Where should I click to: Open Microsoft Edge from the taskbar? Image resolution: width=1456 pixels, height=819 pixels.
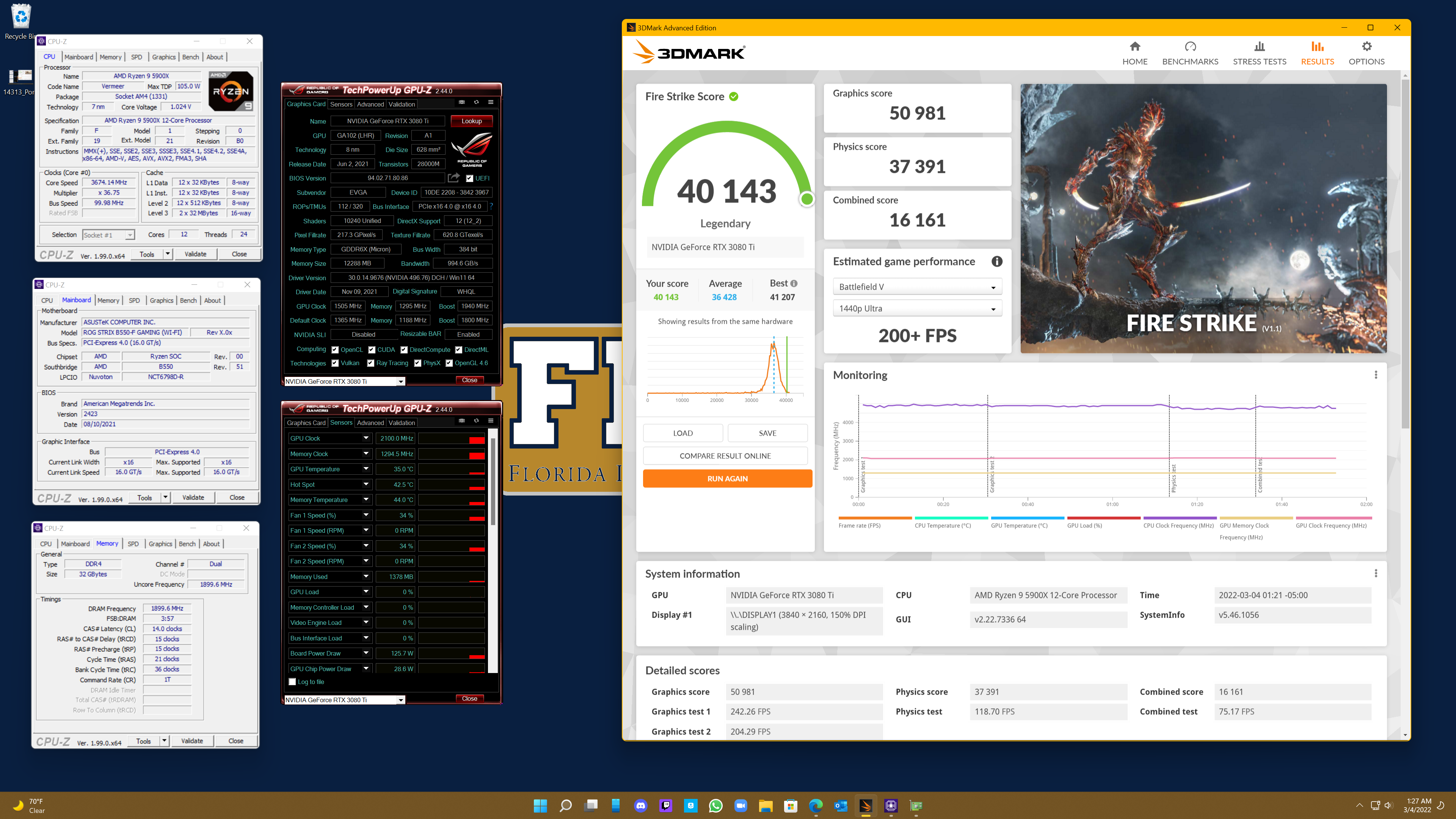(x=816, y=805)
